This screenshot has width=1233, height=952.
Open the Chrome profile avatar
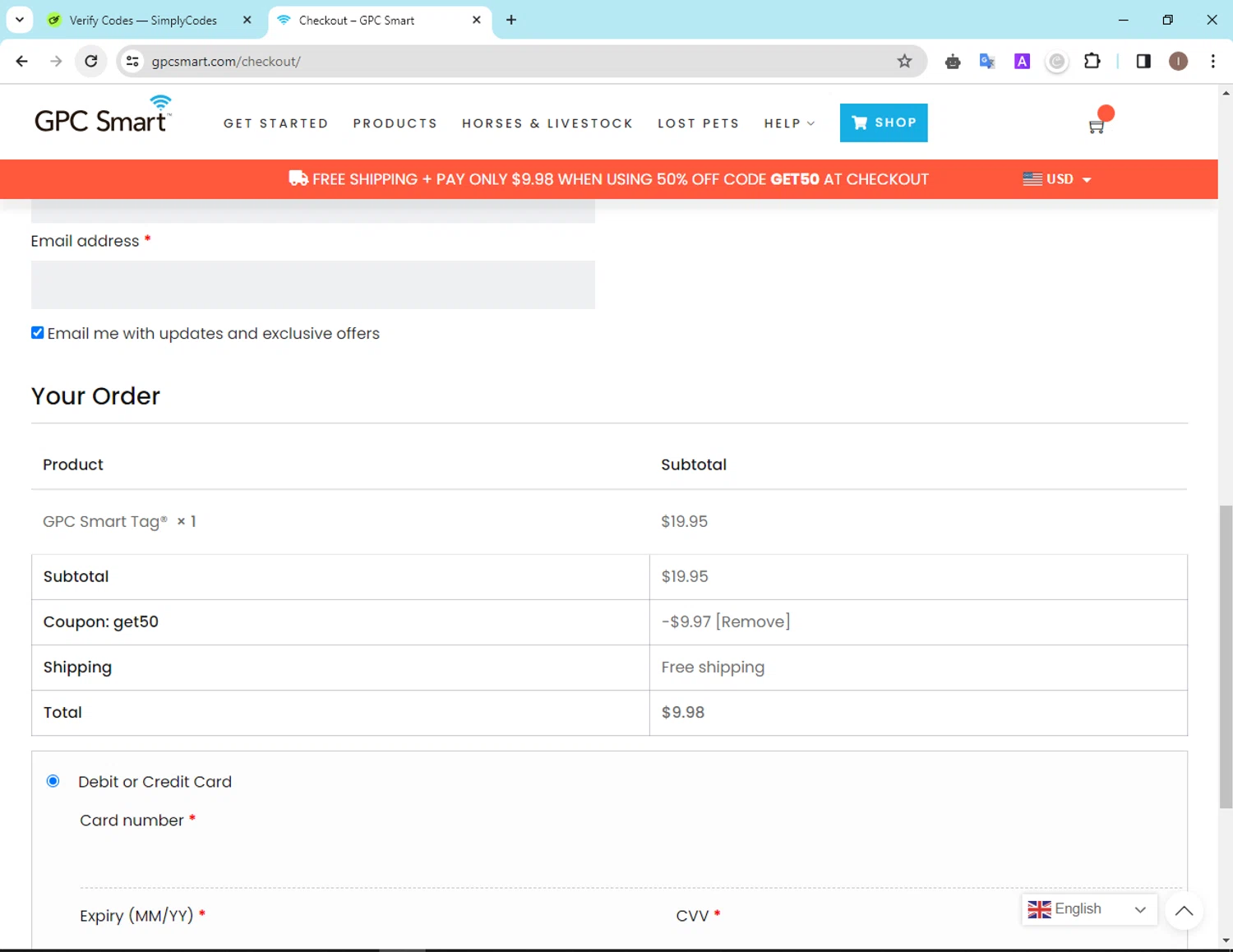click(1178, 61)
